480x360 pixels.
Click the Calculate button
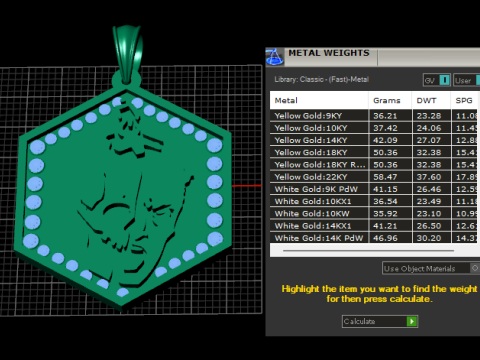[x=380, y=321]
